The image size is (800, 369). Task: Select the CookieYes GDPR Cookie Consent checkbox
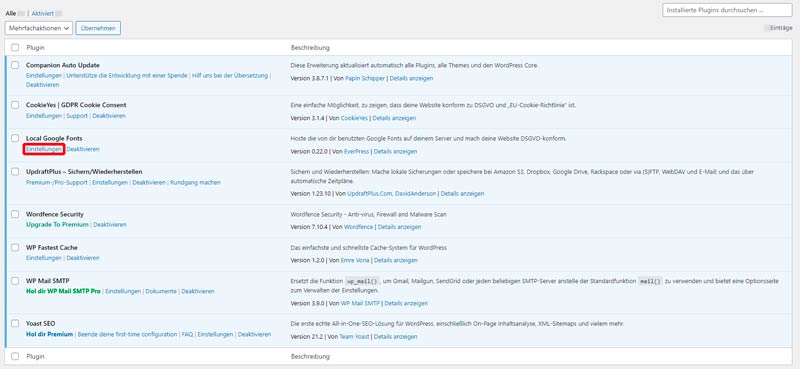[x=15, y=105]
